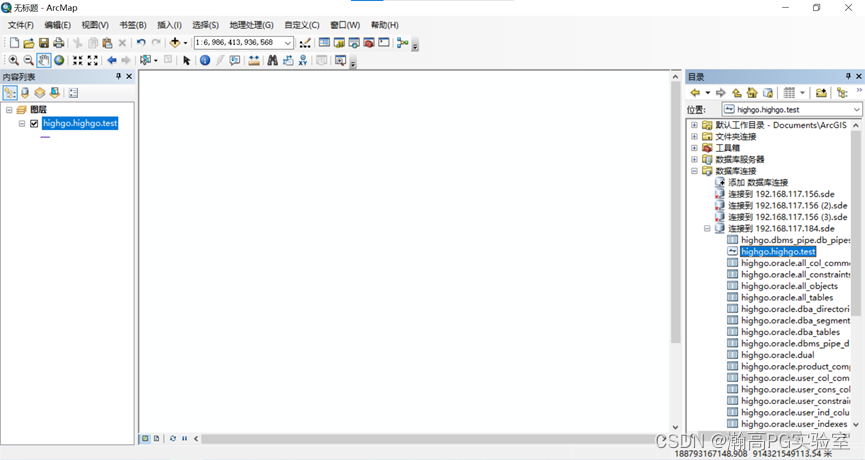The height and width of the screenshot is (460, 865).
Task: Click the Select Features tool
Action: click(x=146, y=60)
